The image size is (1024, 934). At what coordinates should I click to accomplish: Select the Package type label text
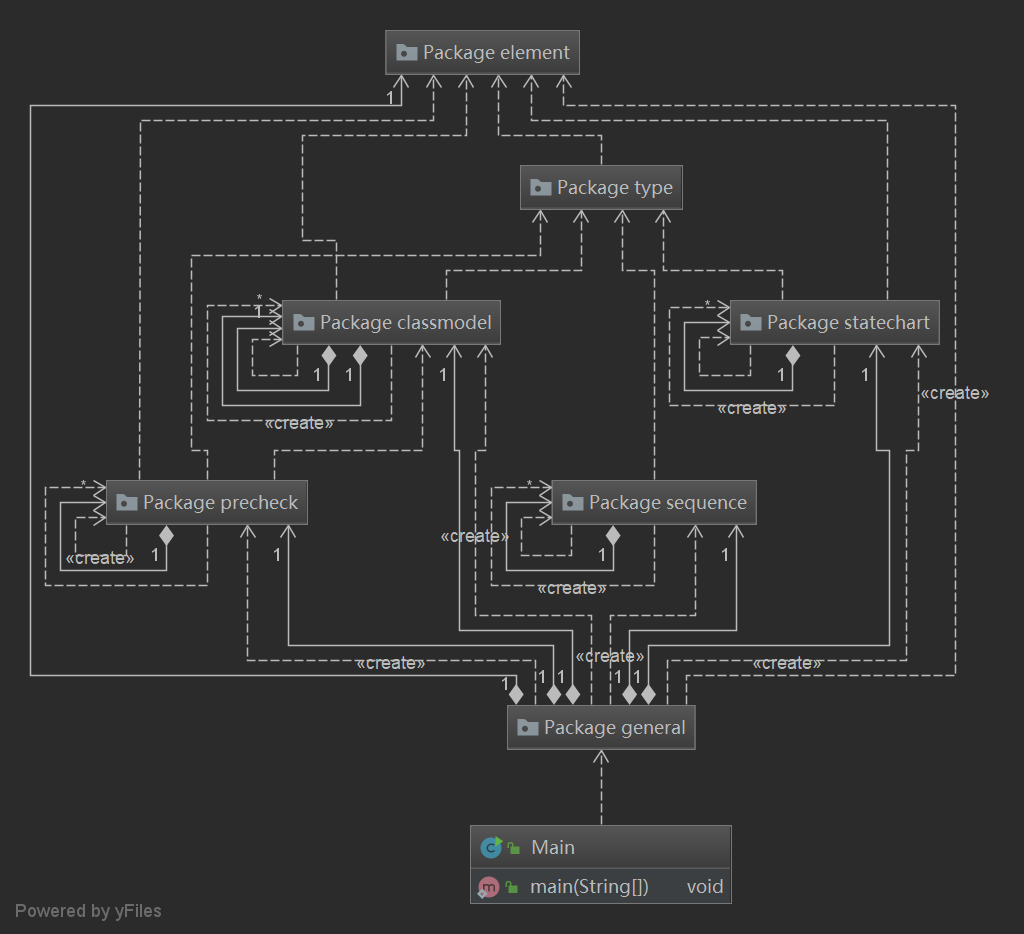615,187
